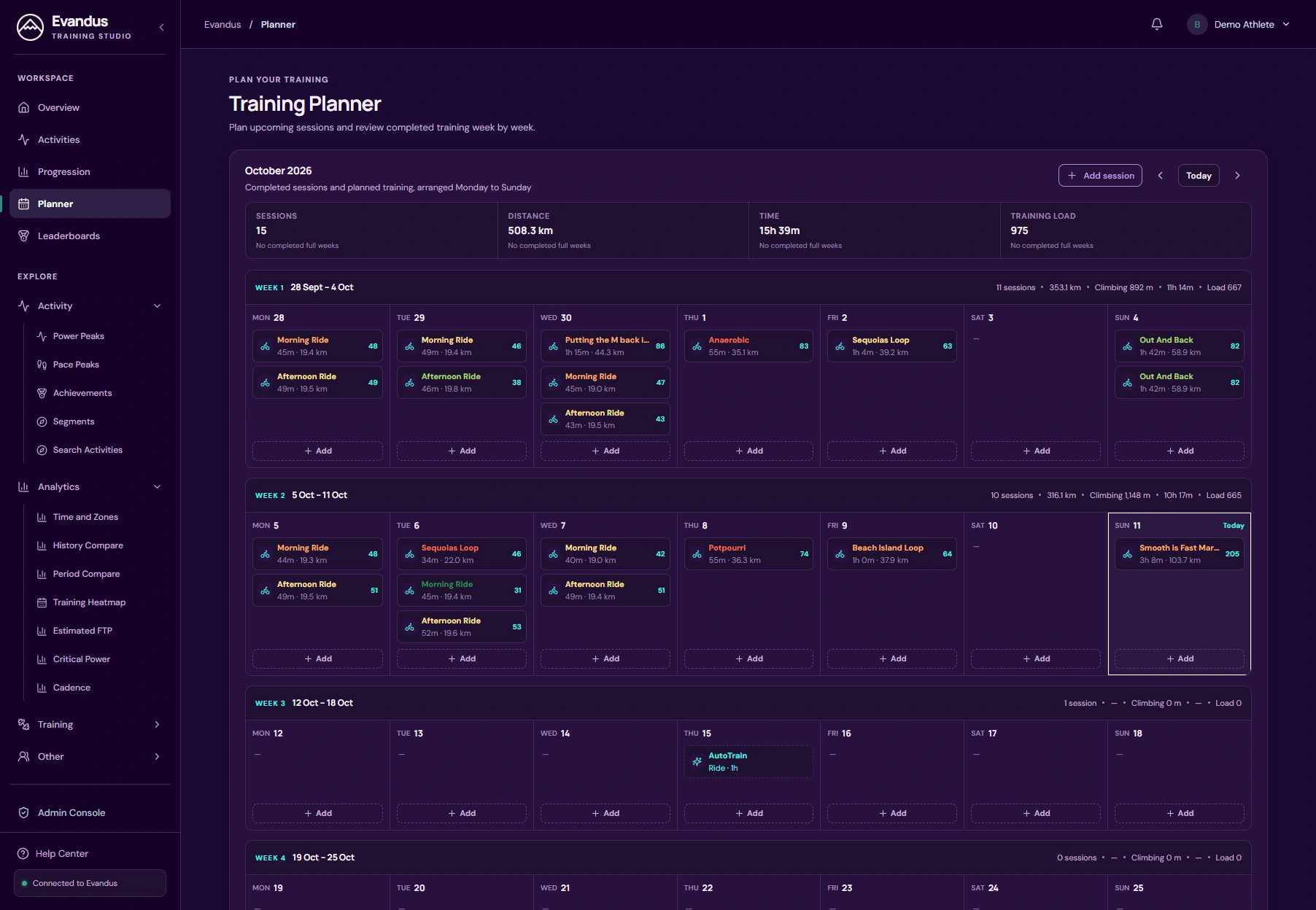Add a session on Sunday 11
Screen dimensions: 1316x910
point(1179,658)
